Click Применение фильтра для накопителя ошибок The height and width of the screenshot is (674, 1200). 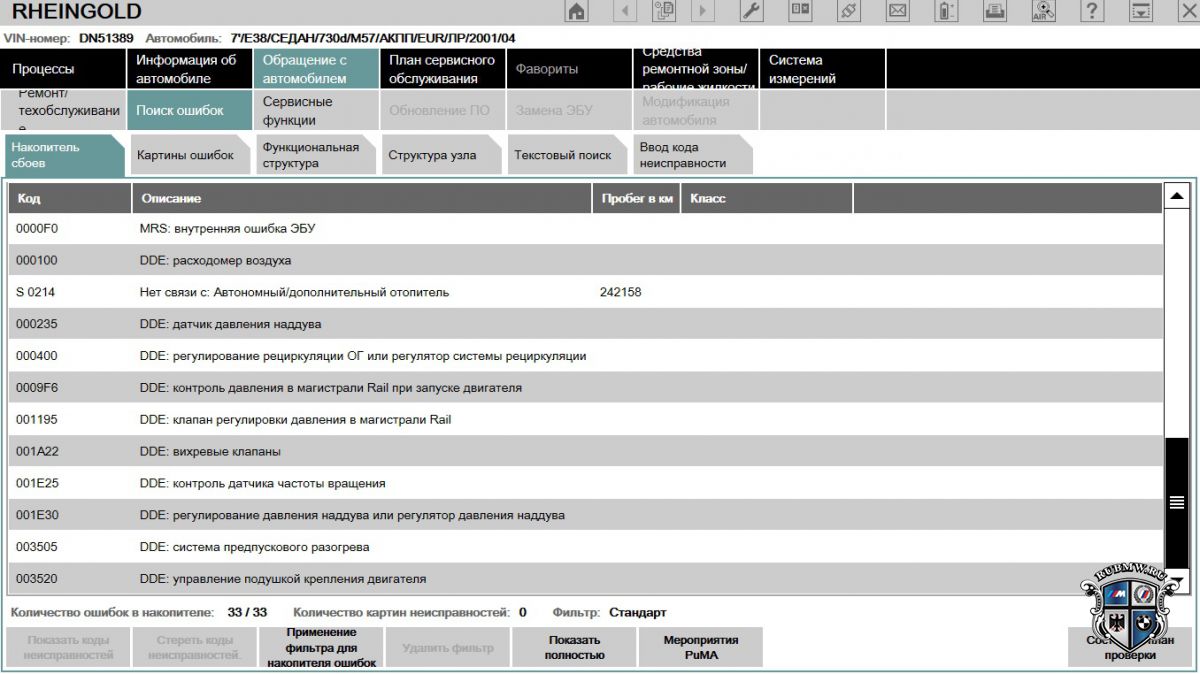coord(321,648)
